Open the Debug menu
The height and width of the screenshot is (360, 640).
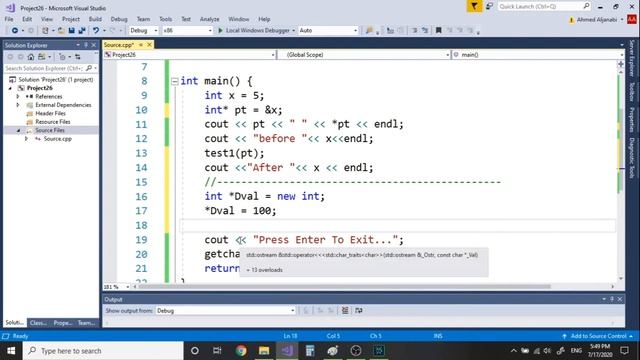(119, 19)
